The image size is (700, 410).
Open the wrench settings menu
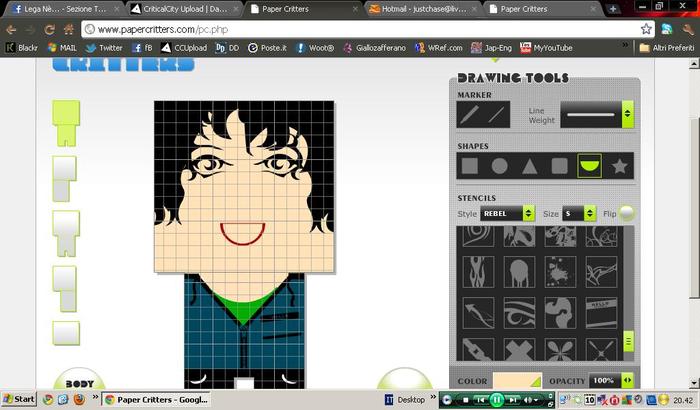pyautogui.click(x=688, y=29)
